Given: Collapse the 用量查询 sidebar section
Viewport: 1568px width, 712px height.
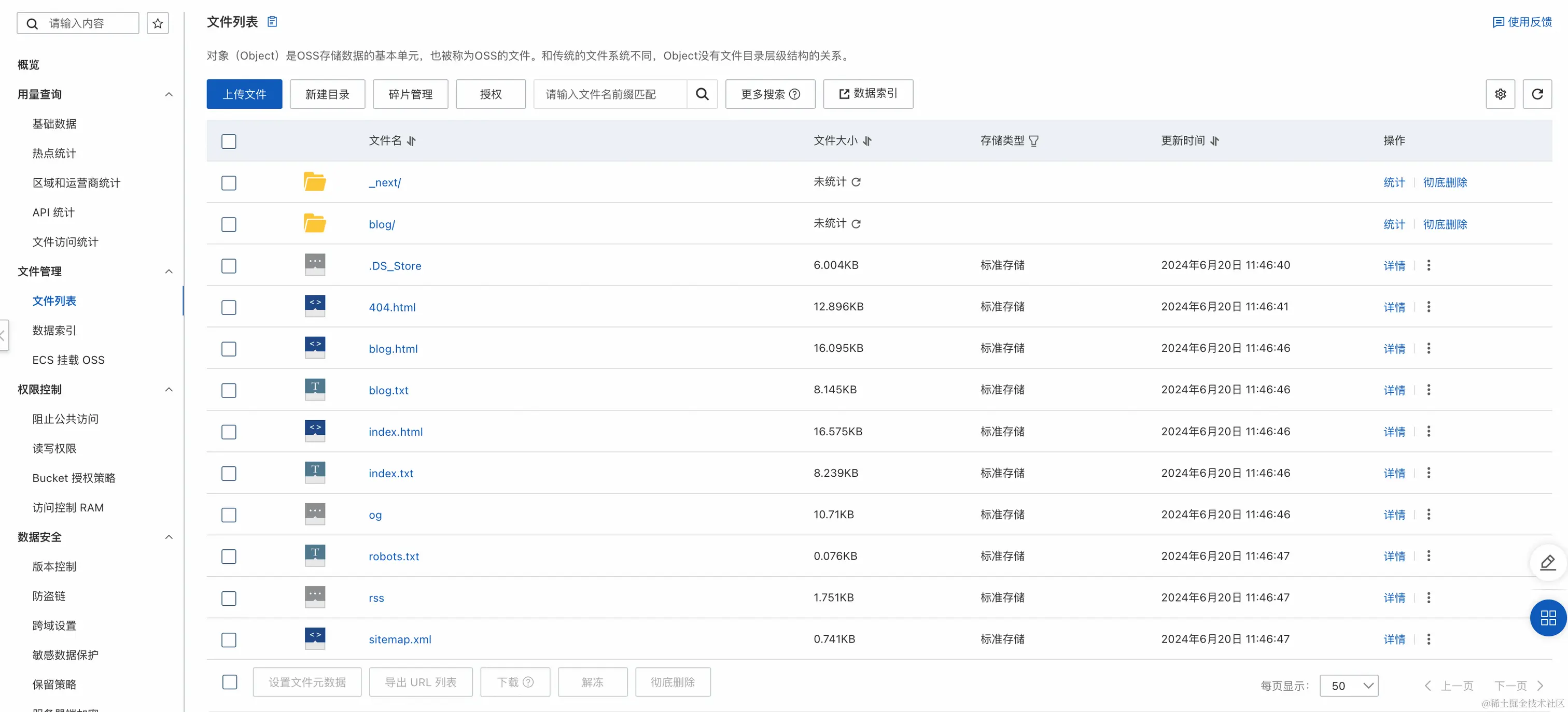Looking at the screenshot, I should (x=169, y=94).
